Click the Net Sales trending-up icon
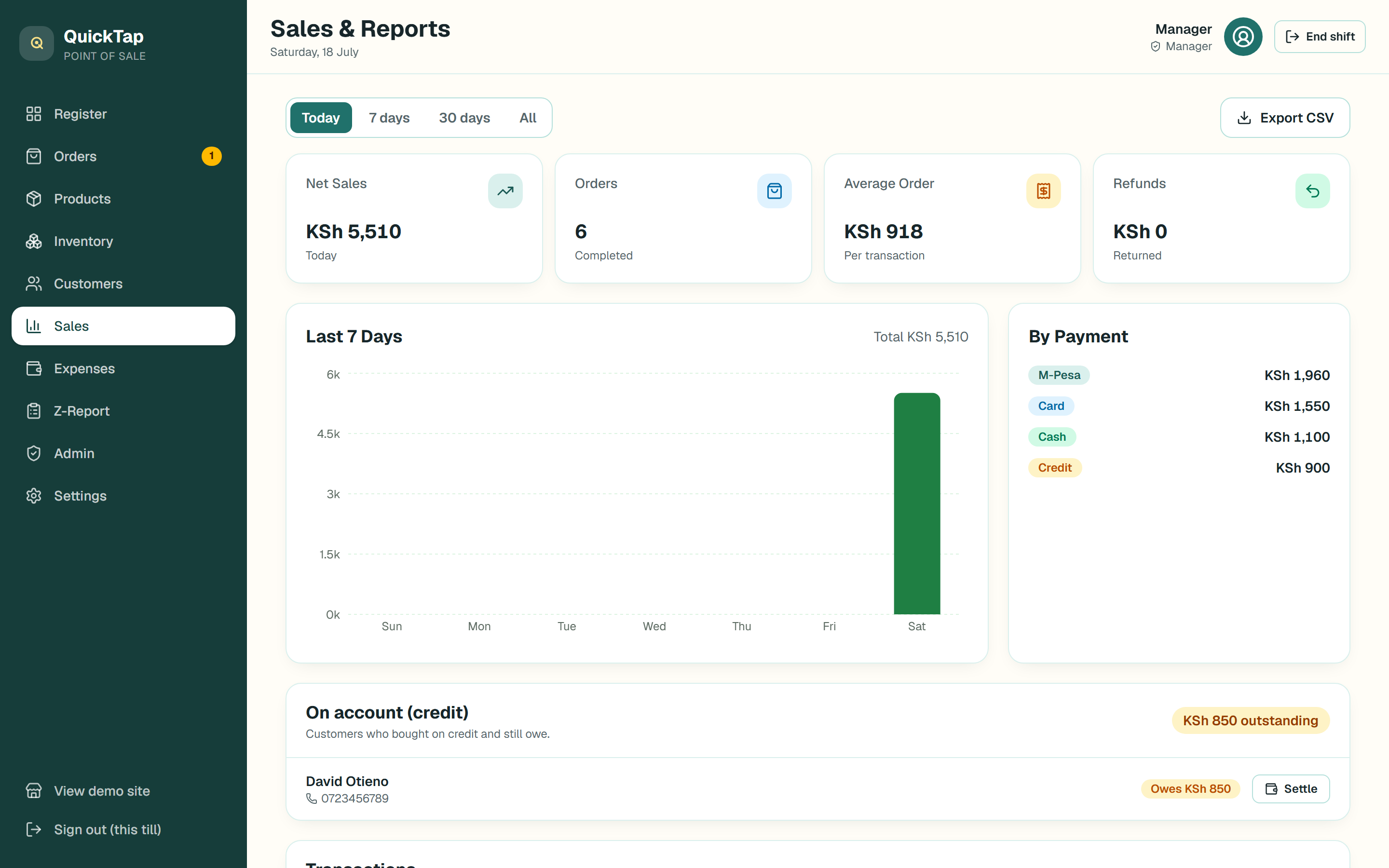The height and width of the screenshot is (868, 1389). pos(505,191)
